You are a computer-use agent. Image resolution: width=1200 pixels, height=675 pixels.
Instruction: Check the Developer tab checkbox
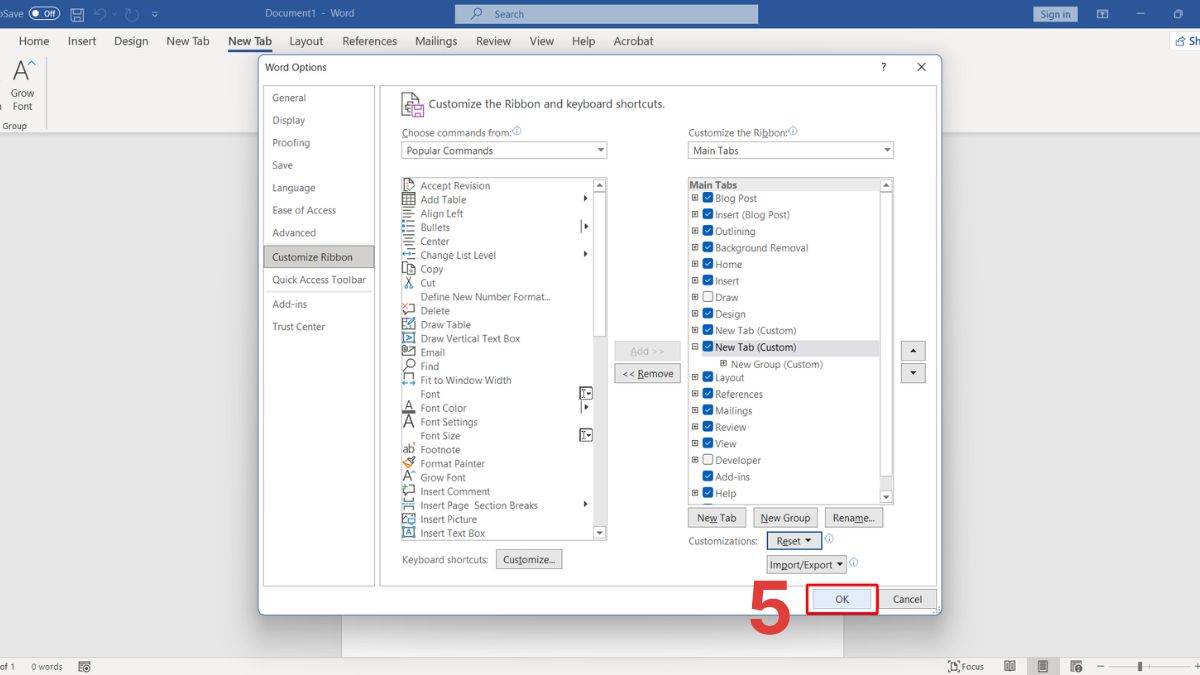[708, 460]
